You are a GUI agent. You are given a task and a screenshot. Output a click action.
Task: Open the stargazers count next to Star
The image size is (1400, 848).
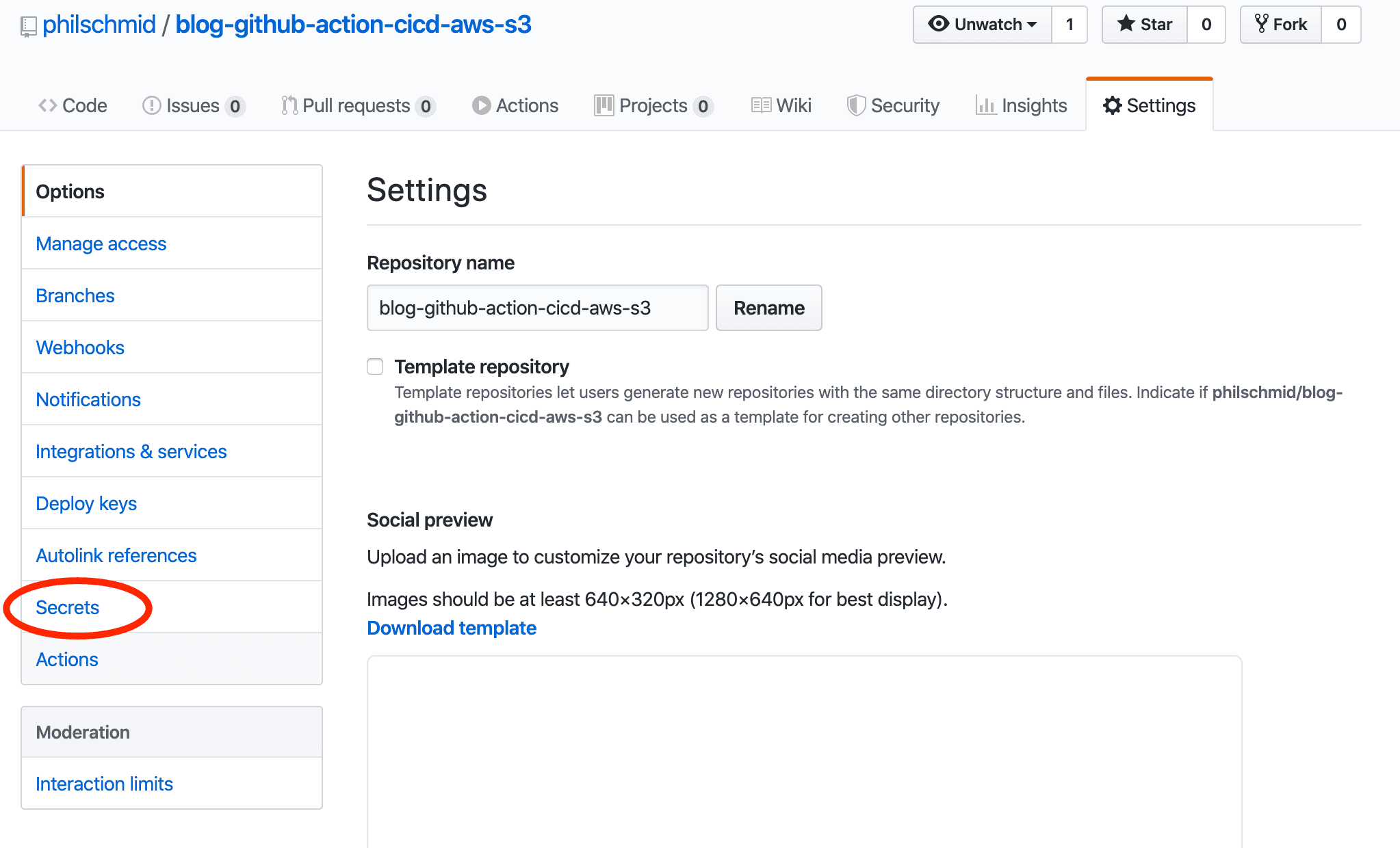1206,25
